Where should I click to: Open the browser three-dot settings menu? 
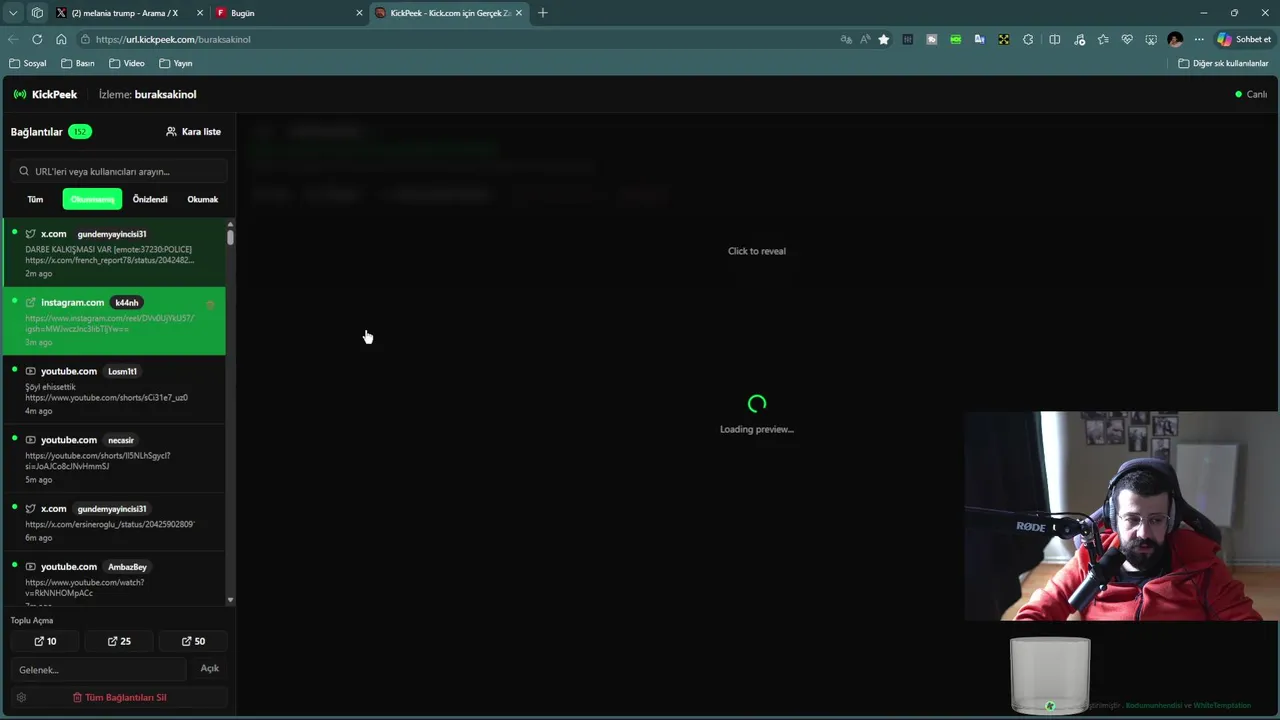[x=1199, y=39]
